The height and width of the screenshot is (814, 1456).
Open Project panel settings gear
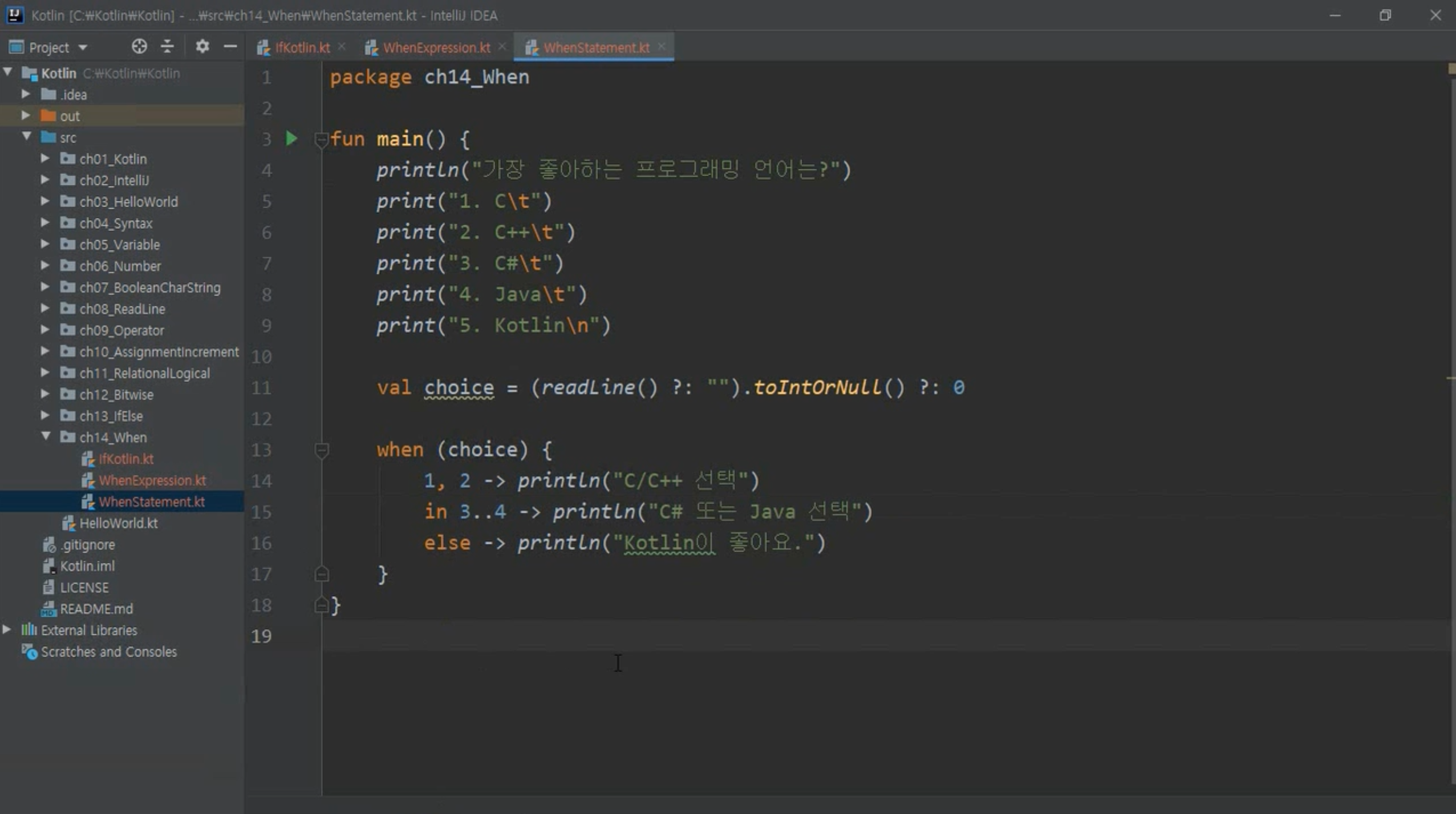tap(202, 47)
